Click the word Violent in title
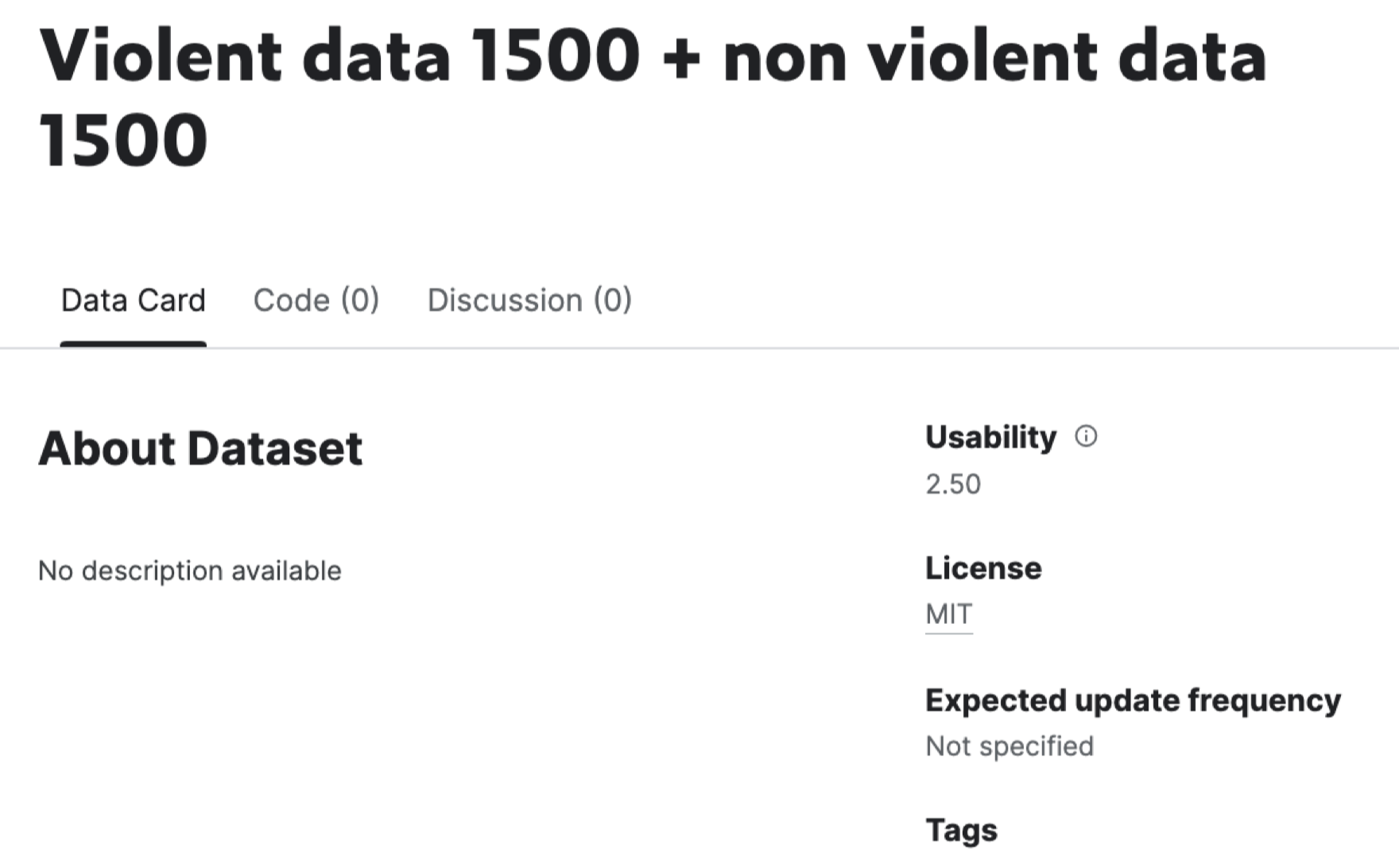Viewport: 1399px width, 868px height. point(161,55)
